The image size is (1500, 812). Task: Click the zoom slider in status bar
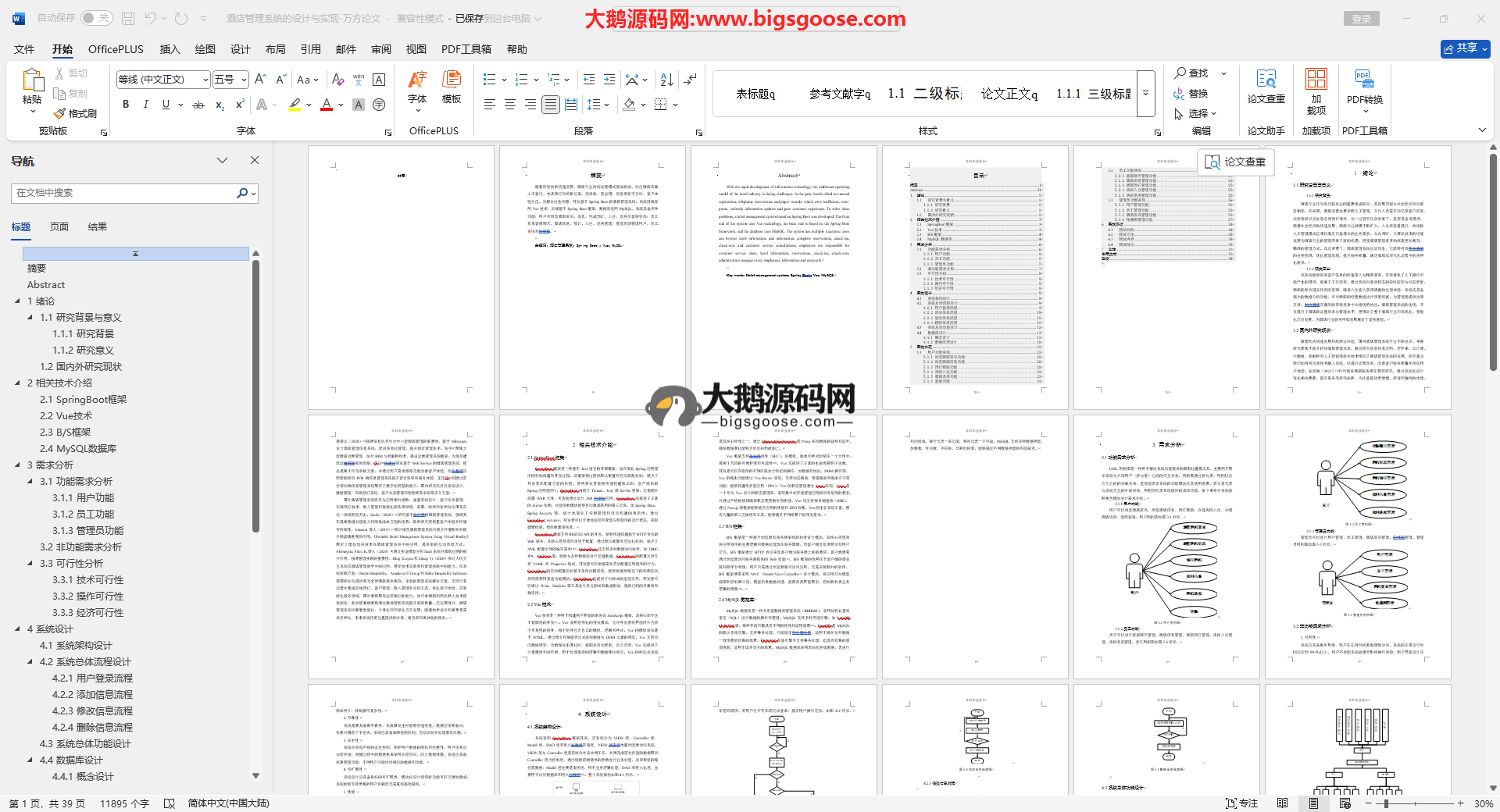pyautogui.click(x=1387, y=803)
